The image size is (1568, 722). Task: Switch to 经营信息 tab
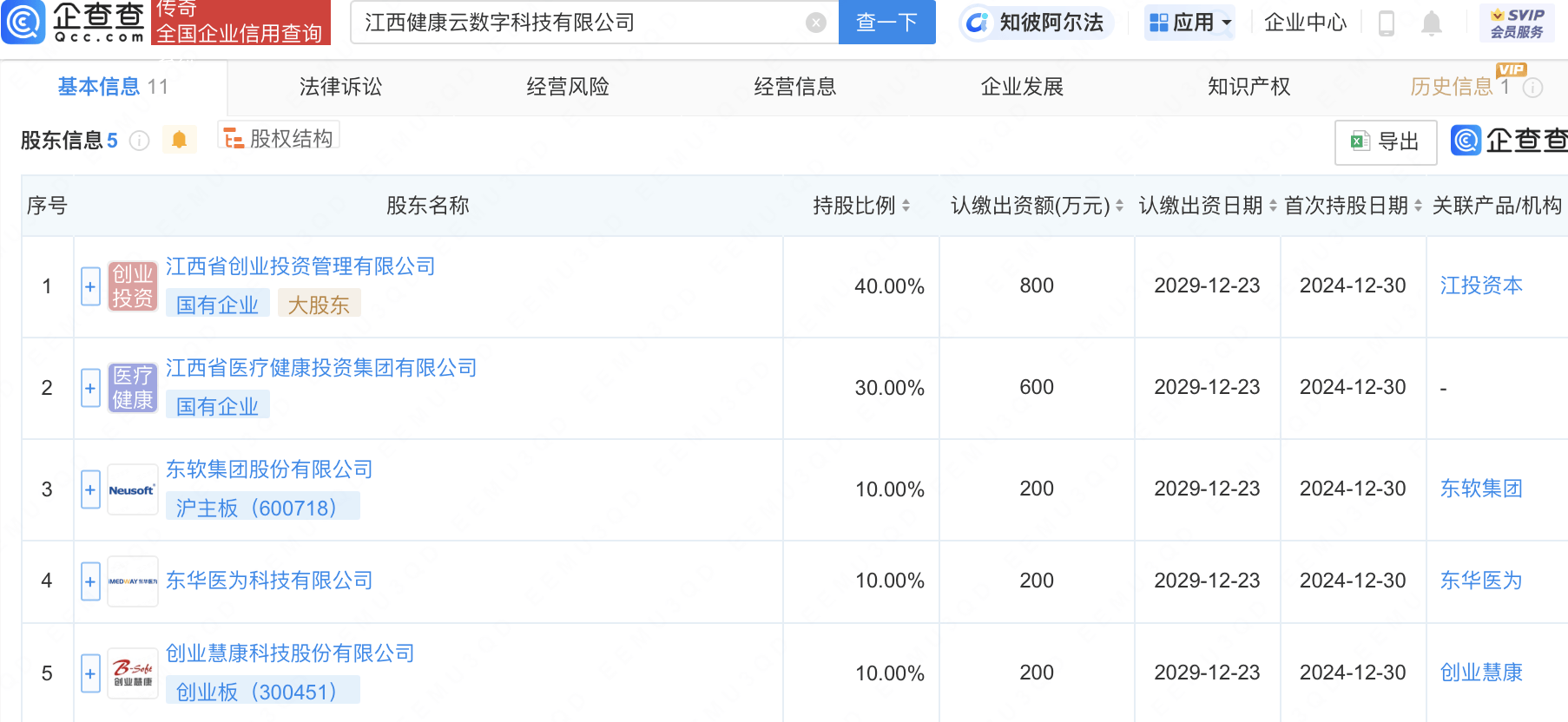point(795,87)
